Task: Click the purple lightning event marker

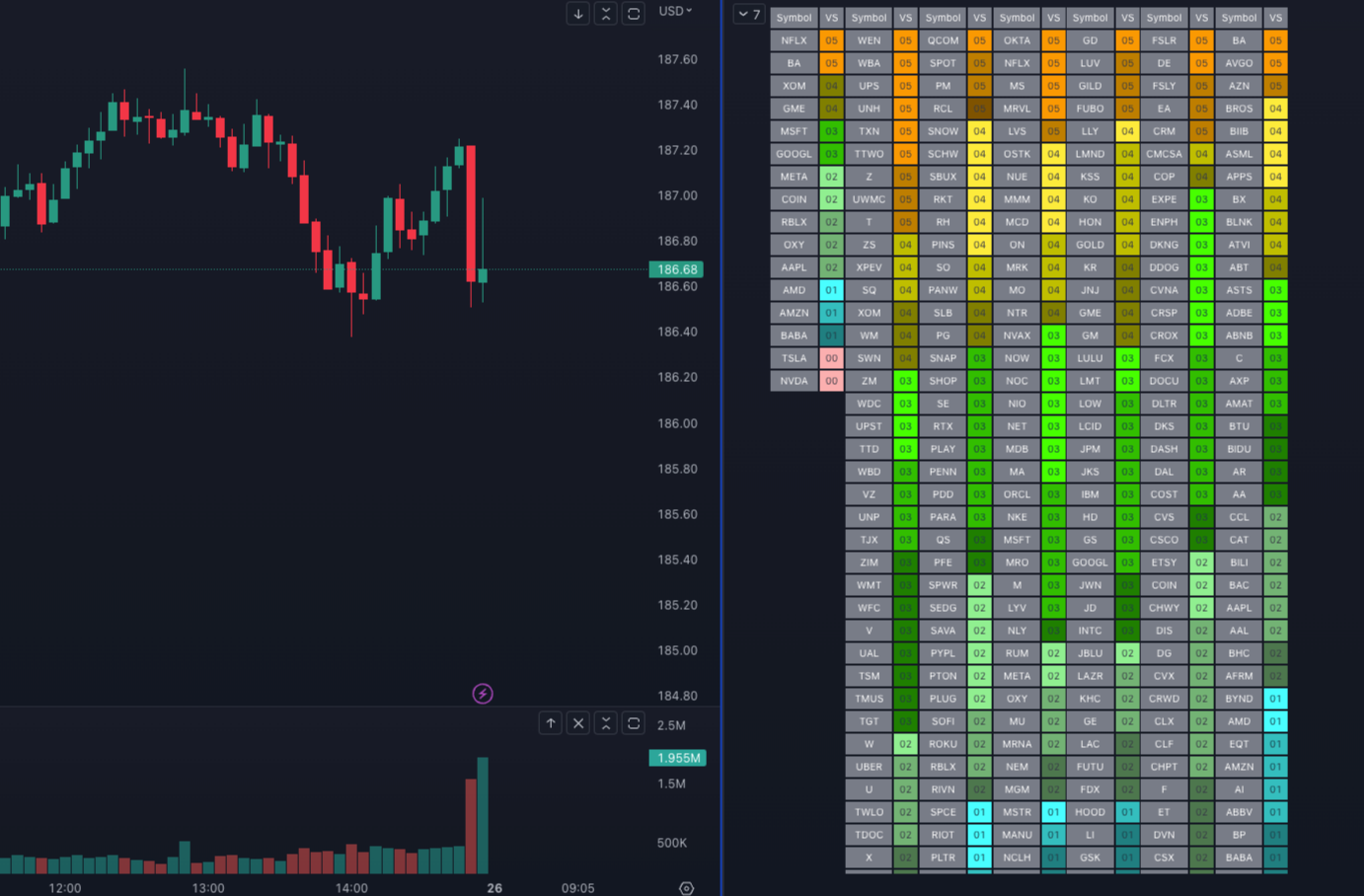Action: [x=483, y=694]
